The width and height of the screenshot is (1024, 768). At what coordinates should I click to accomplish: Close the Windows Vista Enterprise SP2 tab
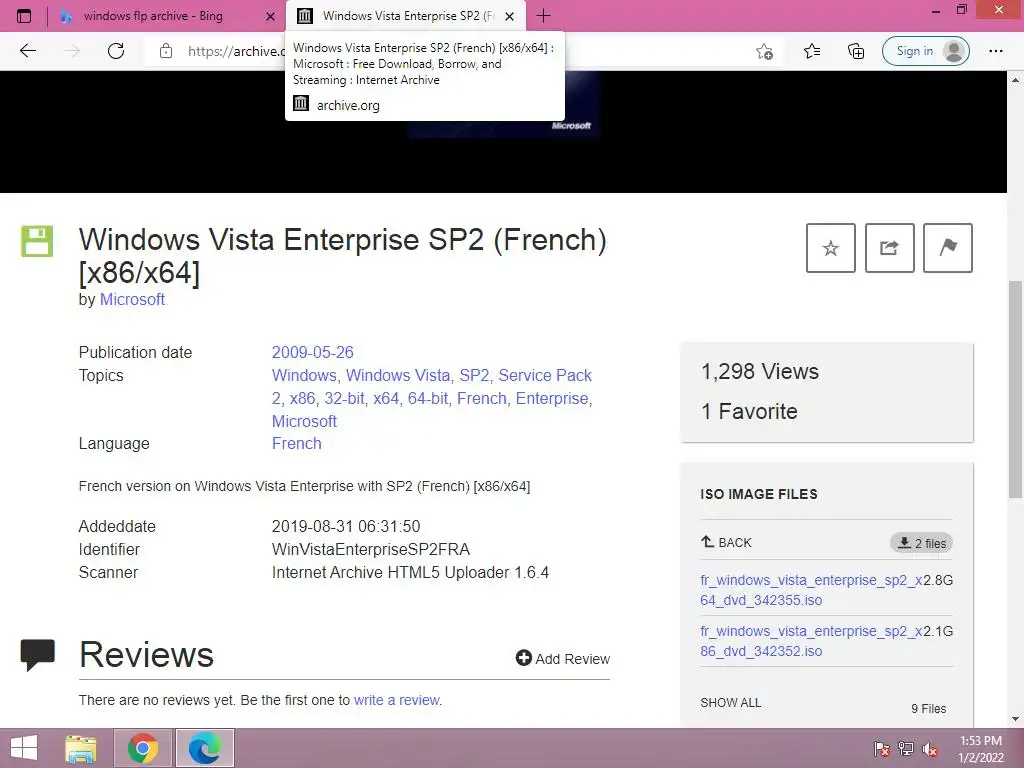click(510, 16)
